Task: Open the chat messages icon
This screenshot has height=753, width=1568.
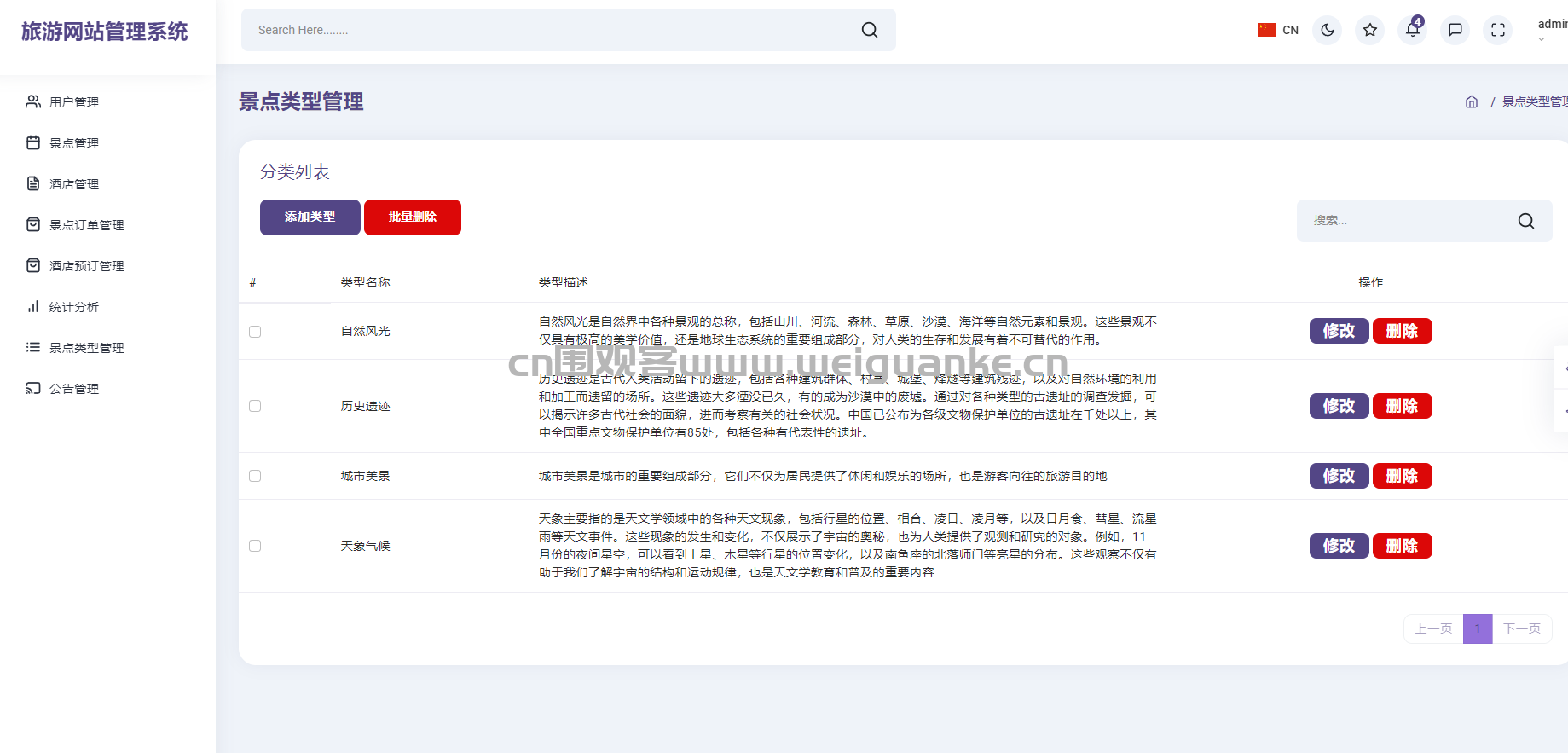Action: [x=1455, y=30]
